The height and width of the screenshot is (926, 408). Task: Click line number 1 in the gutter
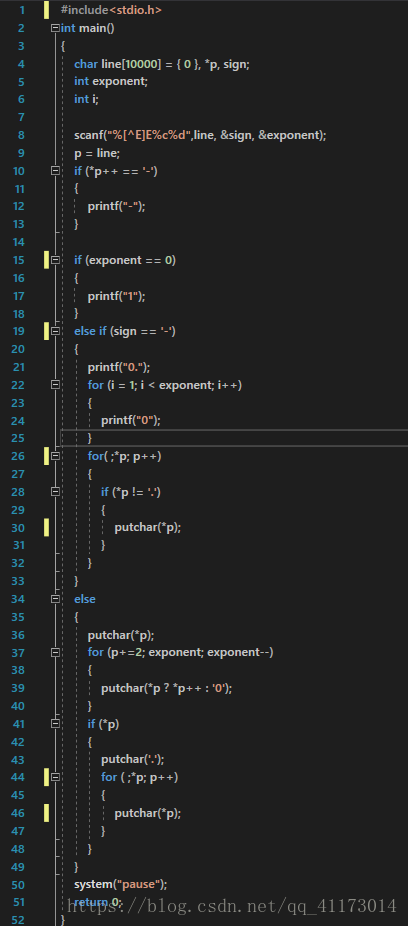click(x=22, y=10)
